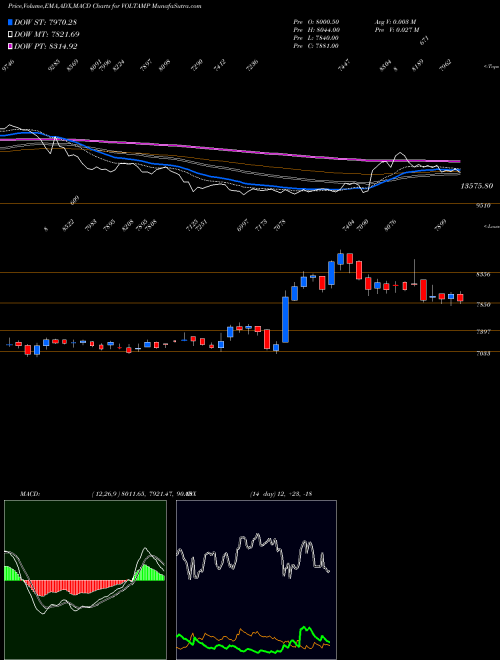Viewport: 500px width, 660px height.
Task: Click the 7962 top-row price label
Action: (x=445, y=67)
